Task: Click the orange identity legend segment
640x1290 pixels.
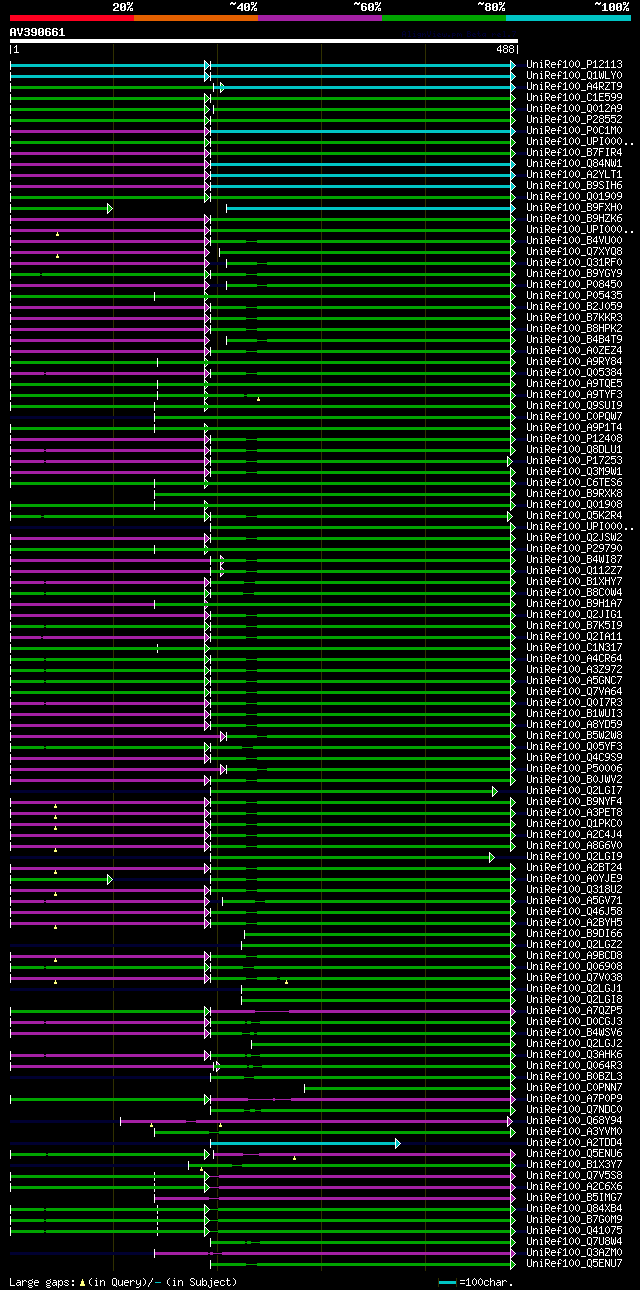Action: point(195,18)
